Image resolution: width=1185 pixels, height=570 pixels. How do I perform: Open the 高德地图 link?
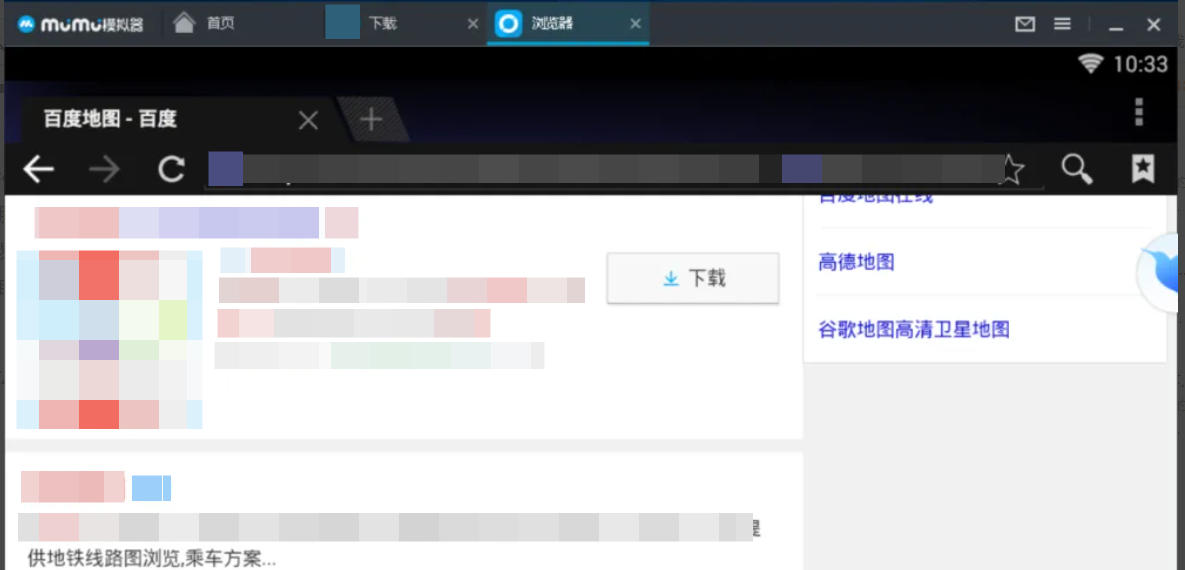tap(856, 262)
